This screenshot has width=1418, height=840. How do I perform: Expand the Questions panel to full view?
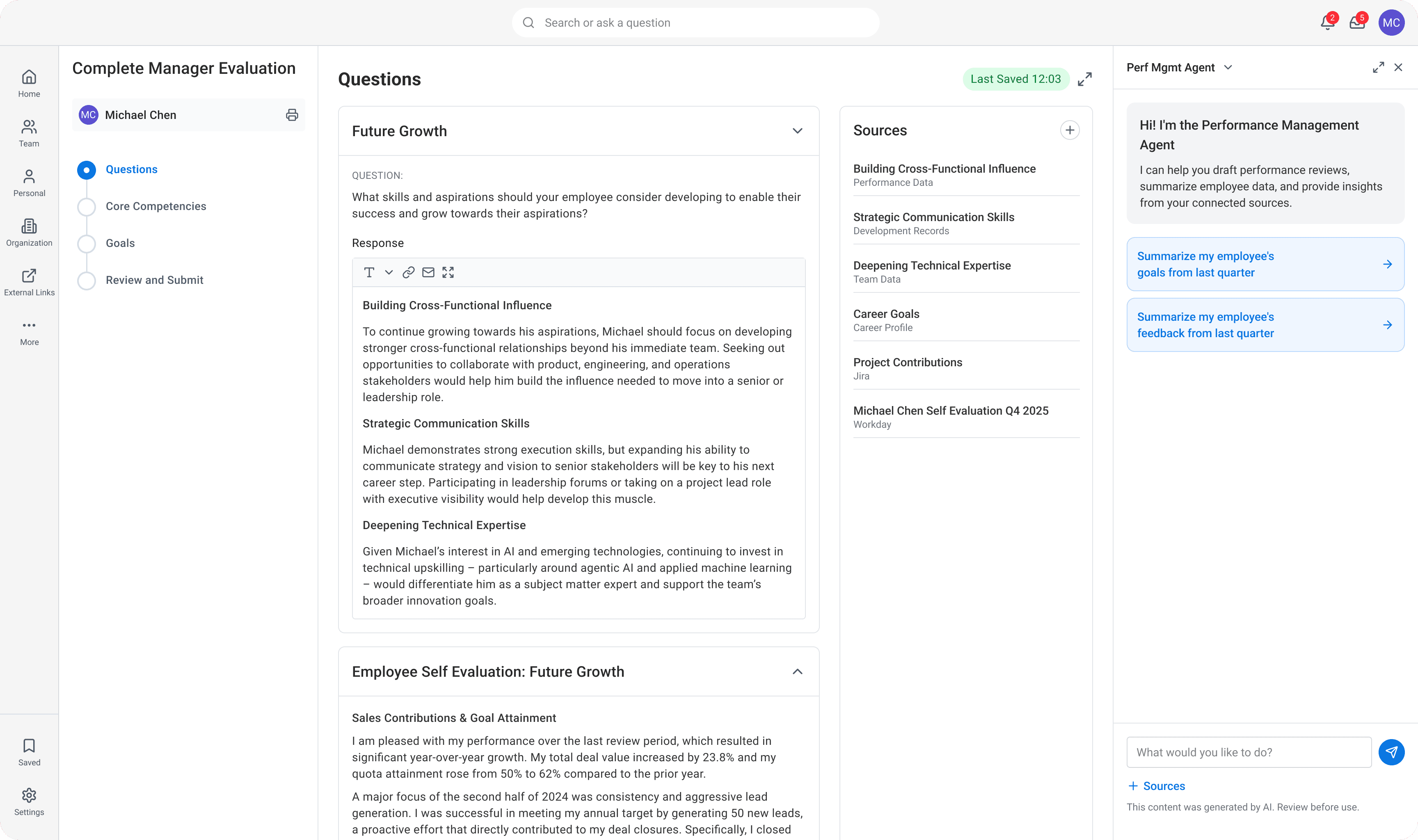point(1084,79)
